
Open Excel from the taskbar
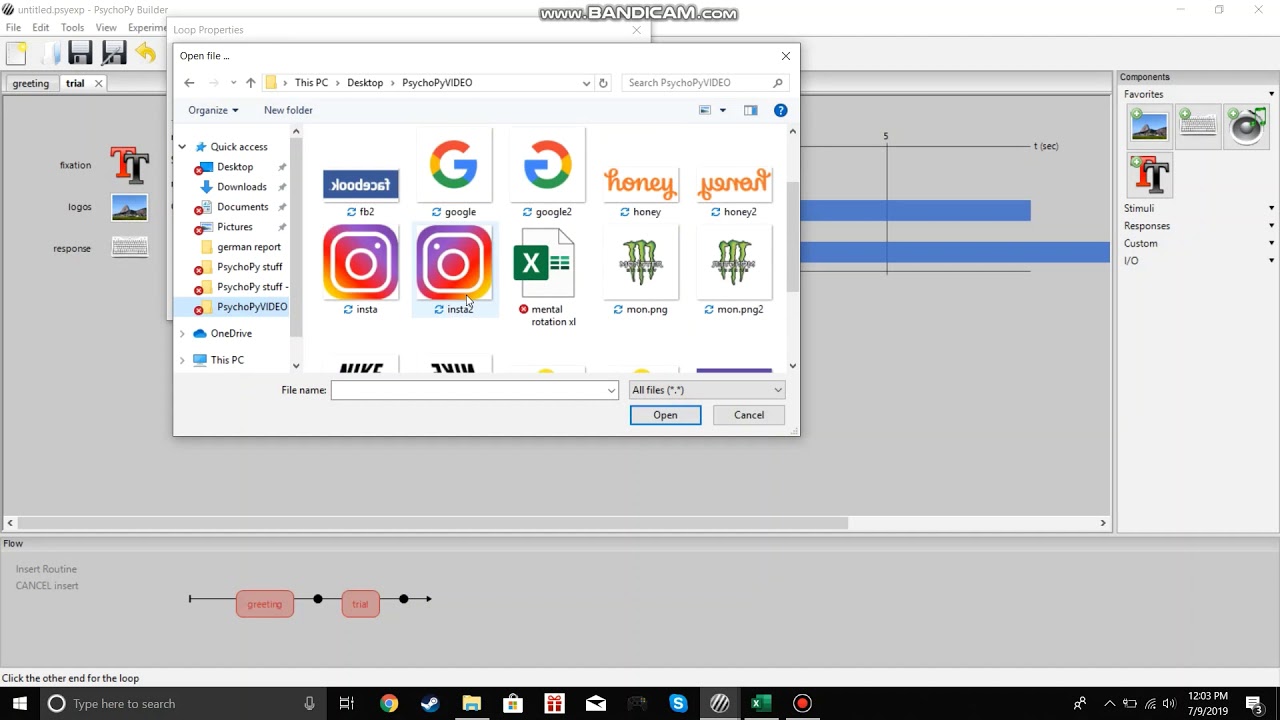[761, 704]
